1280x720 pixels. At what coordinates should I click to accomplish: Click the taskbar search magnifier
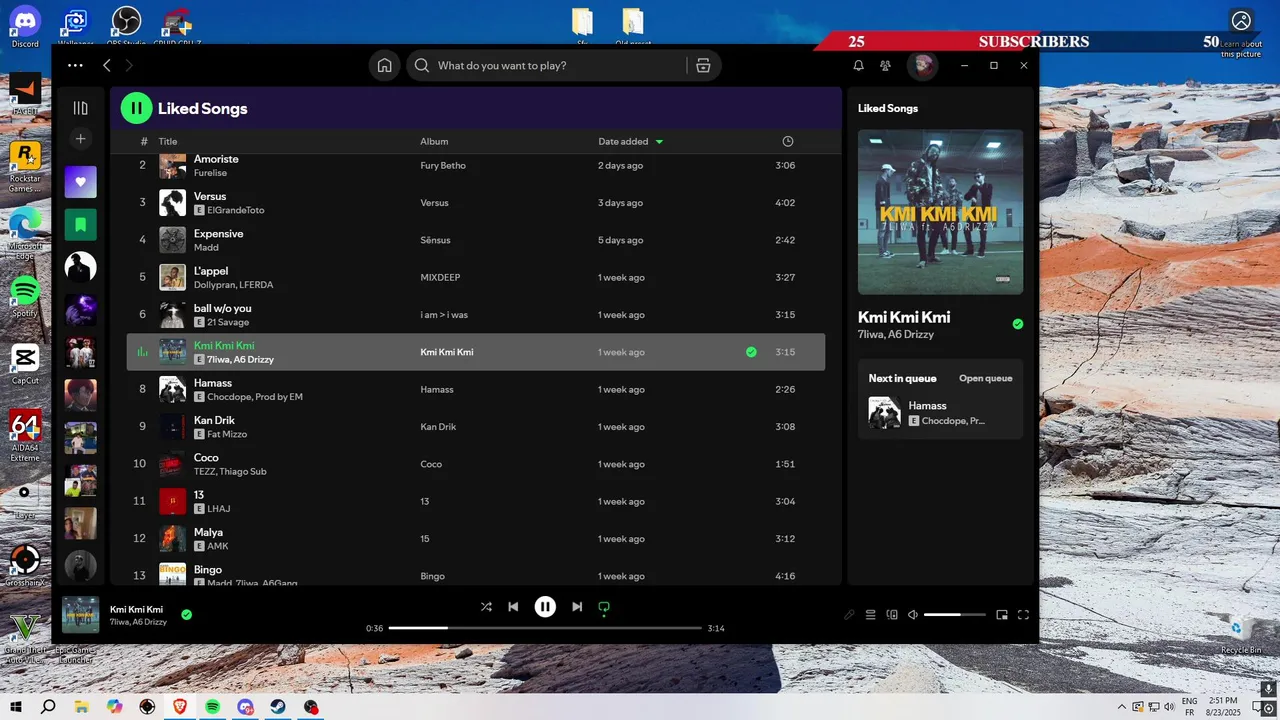pyautogui.click(x=48, y=707)
